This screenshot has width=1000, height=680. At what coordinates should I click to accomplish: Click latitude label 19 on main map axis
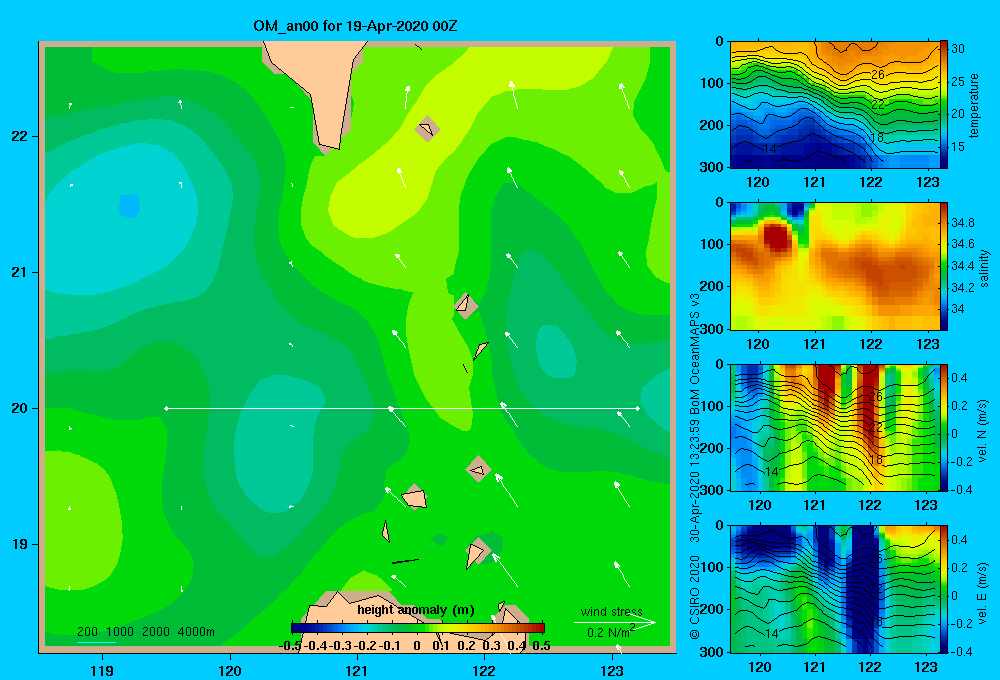click(20, 544)
